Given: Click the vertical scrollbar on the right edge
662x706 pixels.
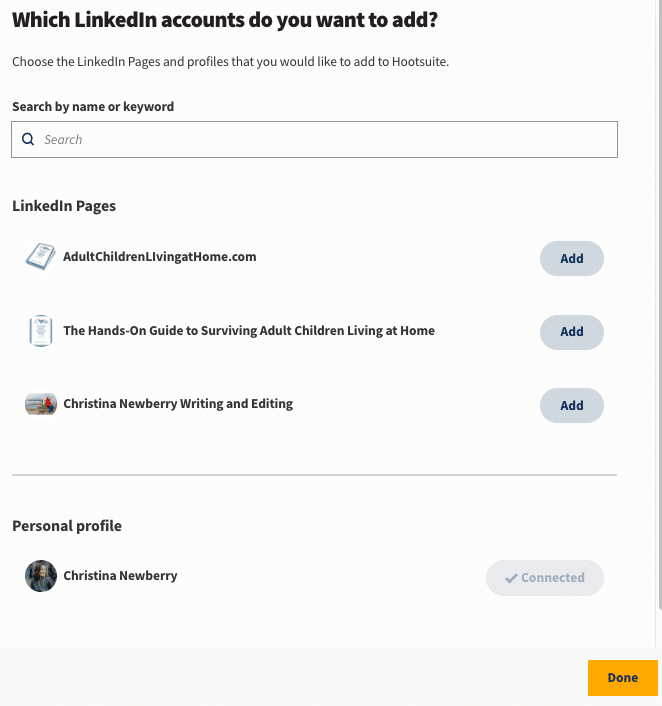Looking at the screenshot, I should pyautogui.click(x=659, y=306).
